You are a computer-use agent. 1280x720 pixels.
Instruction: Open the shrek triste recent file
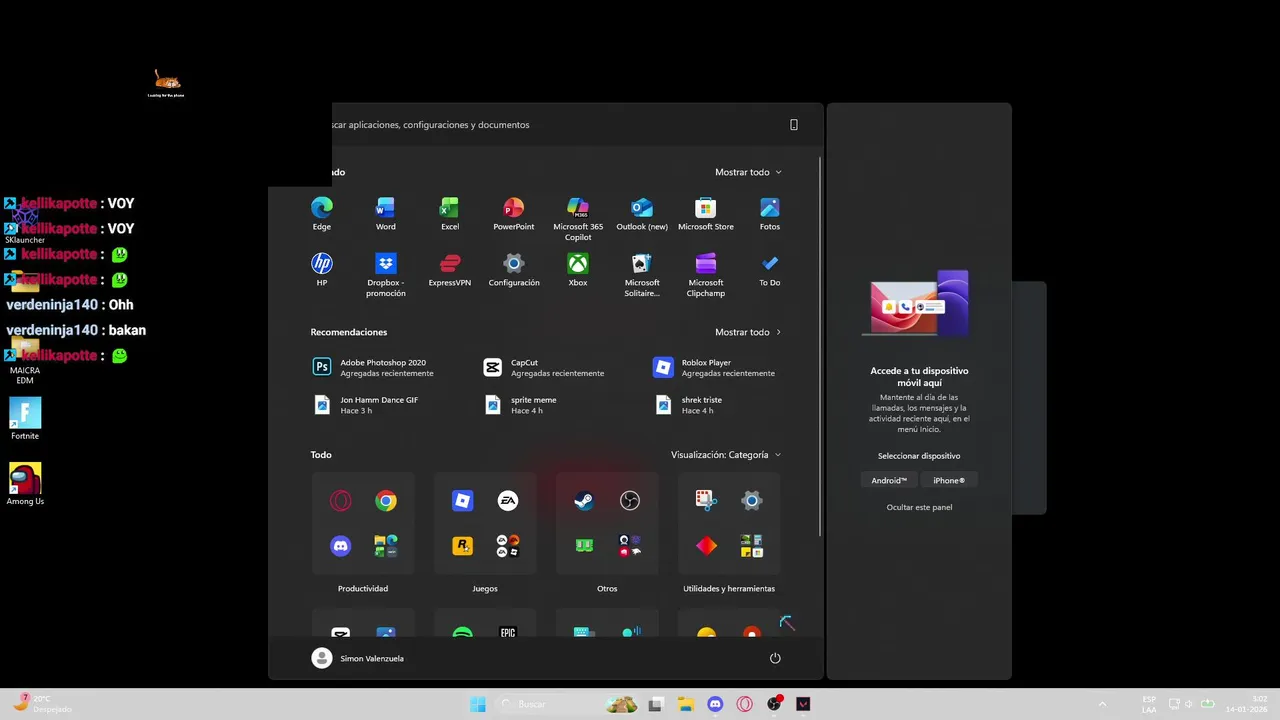[690, 404]
